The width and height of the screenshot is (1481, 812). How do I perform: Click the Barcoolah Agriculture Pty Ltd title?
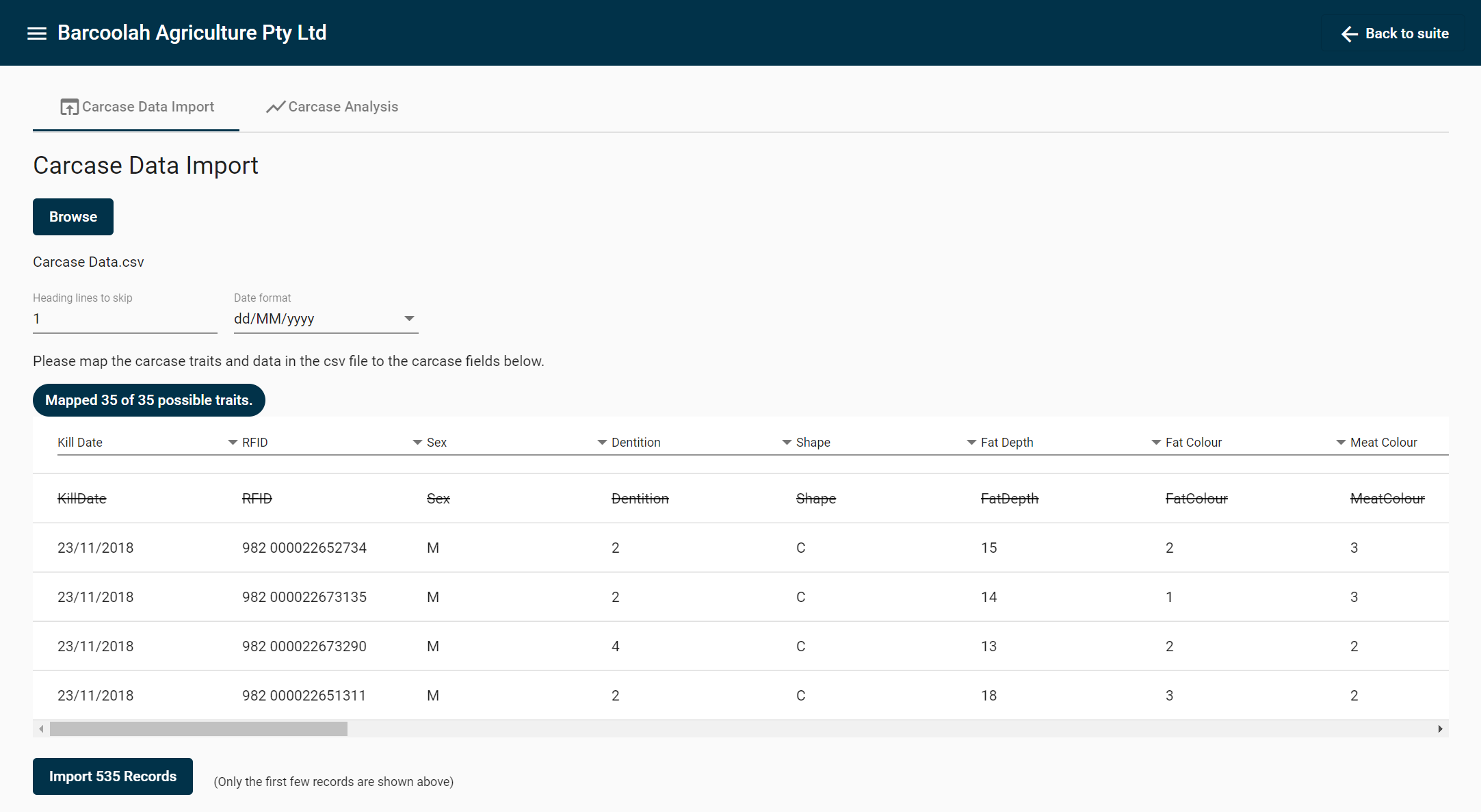coord(192,33)
